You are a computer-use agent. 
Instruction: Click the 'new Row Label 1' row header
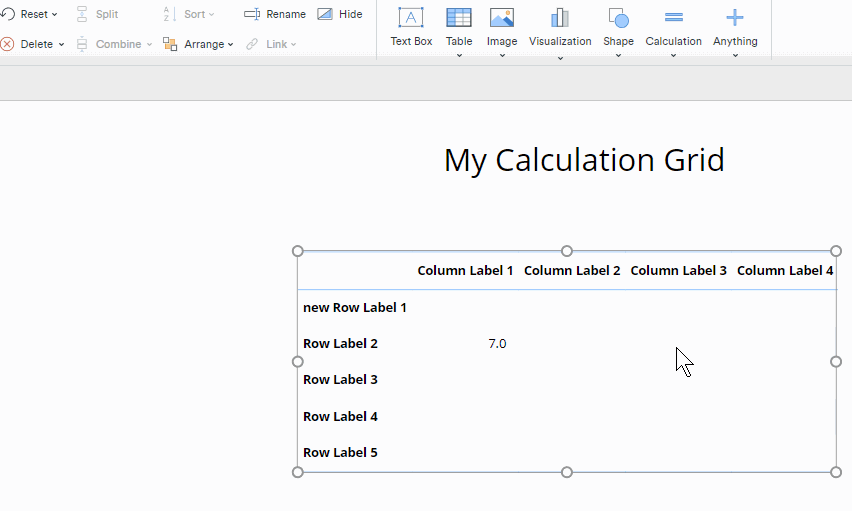pos(355,308)
